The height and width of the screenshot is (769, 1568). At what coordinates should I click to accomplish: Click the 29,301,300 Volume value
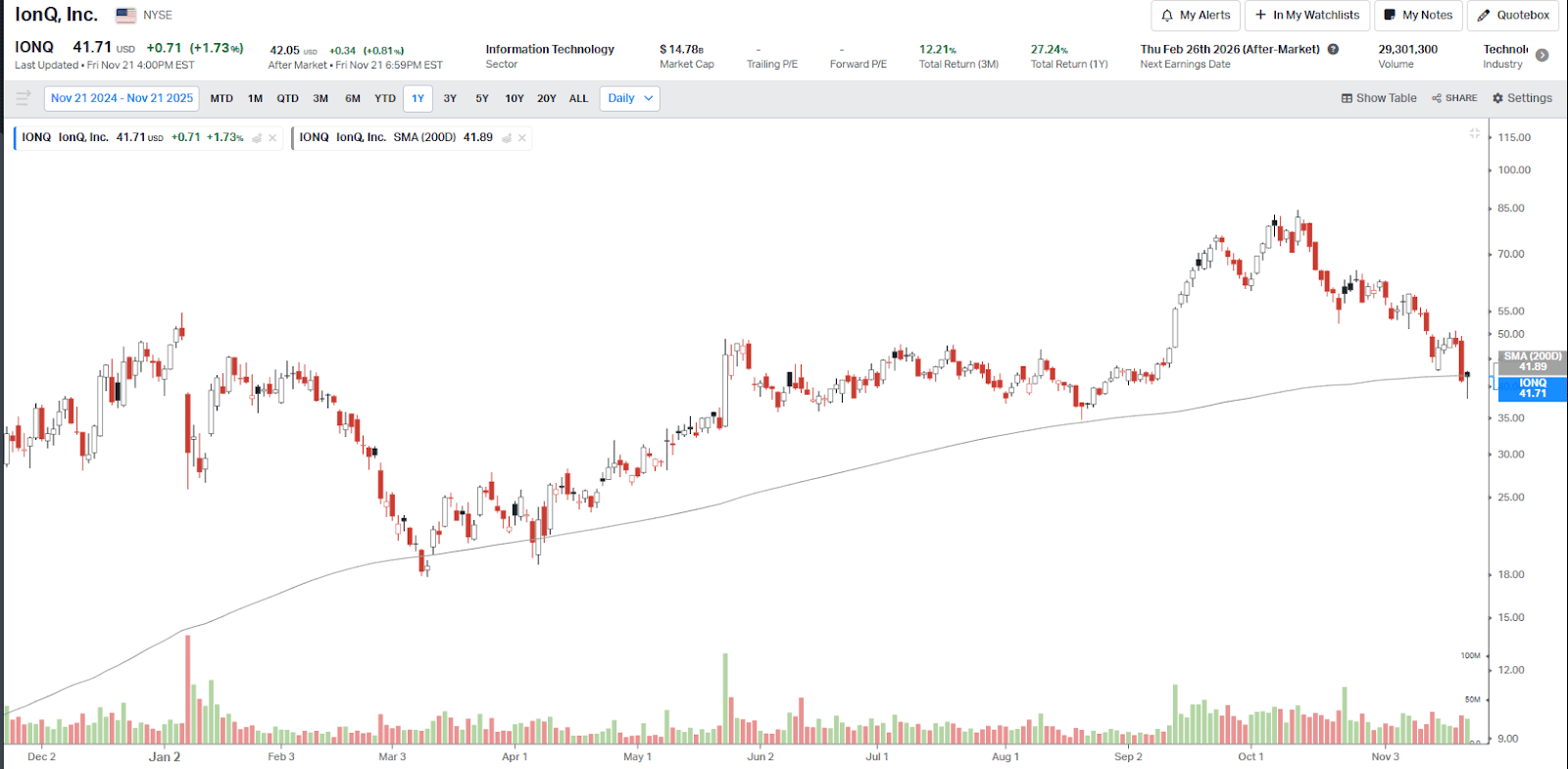coord(1408,49)
